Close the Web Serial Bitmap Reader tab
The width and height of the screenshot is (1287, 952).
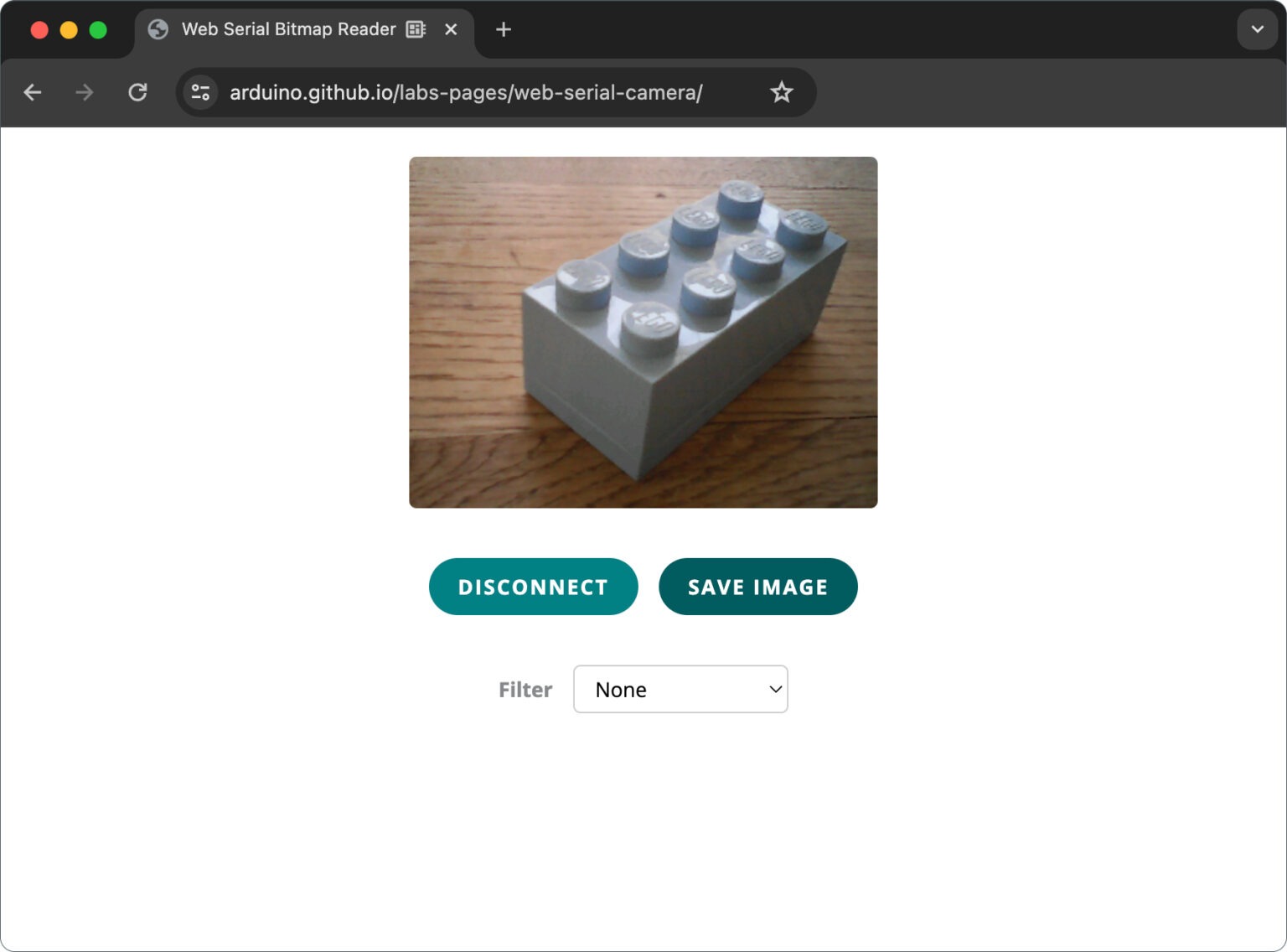click(x=451, y=29)
